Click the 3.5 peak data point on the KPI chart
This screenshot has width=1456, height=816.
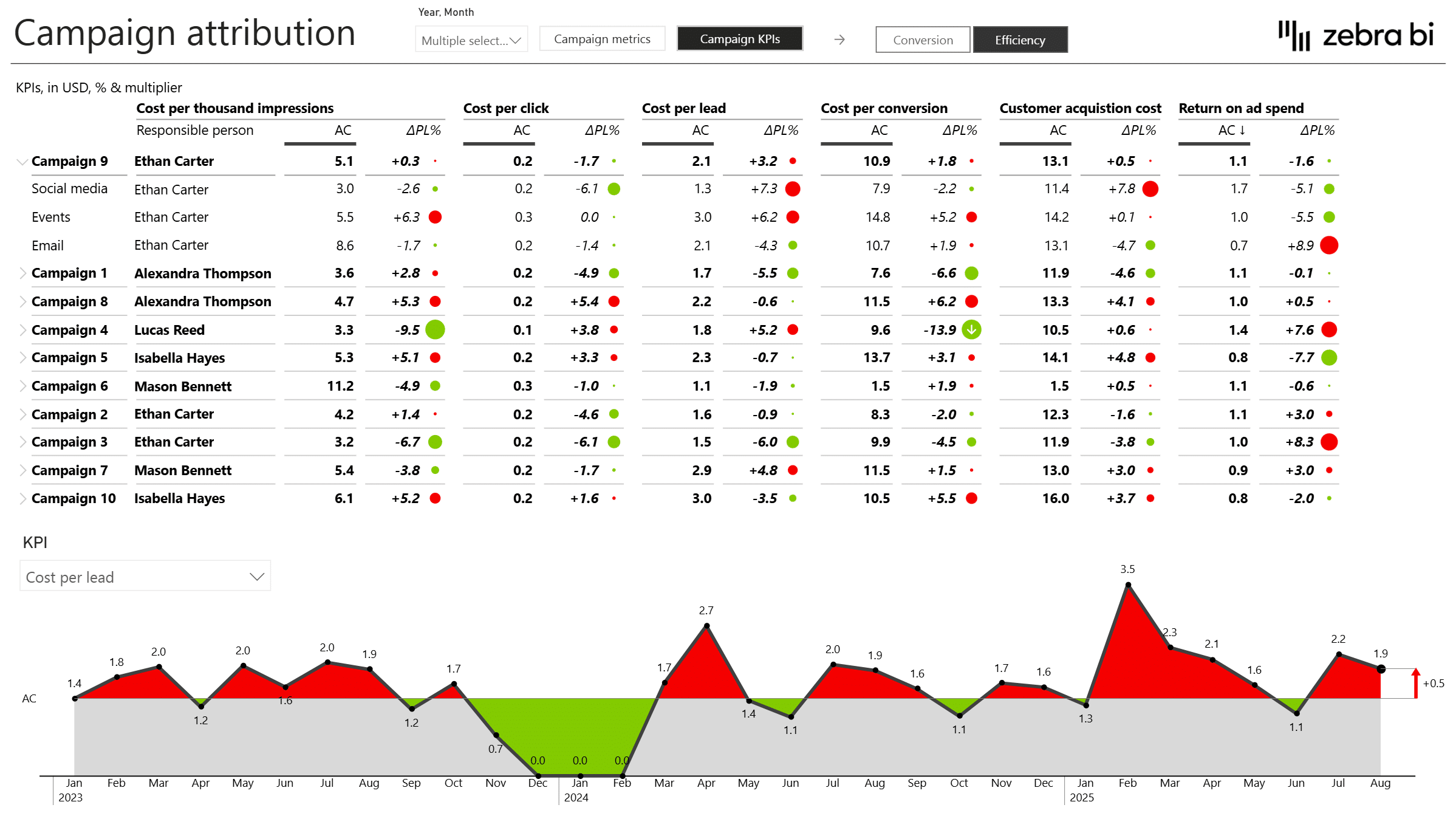click(1128, 584)
